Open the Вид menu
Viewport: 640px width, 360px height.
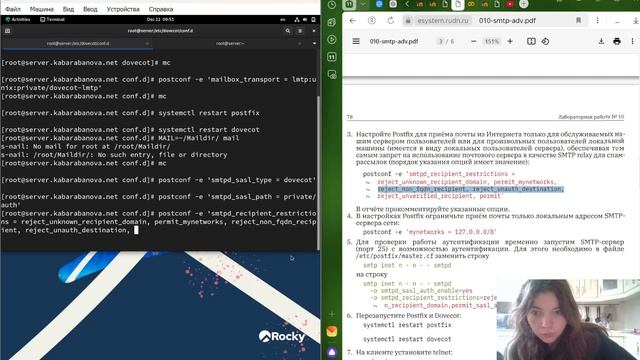coord(68,9)
